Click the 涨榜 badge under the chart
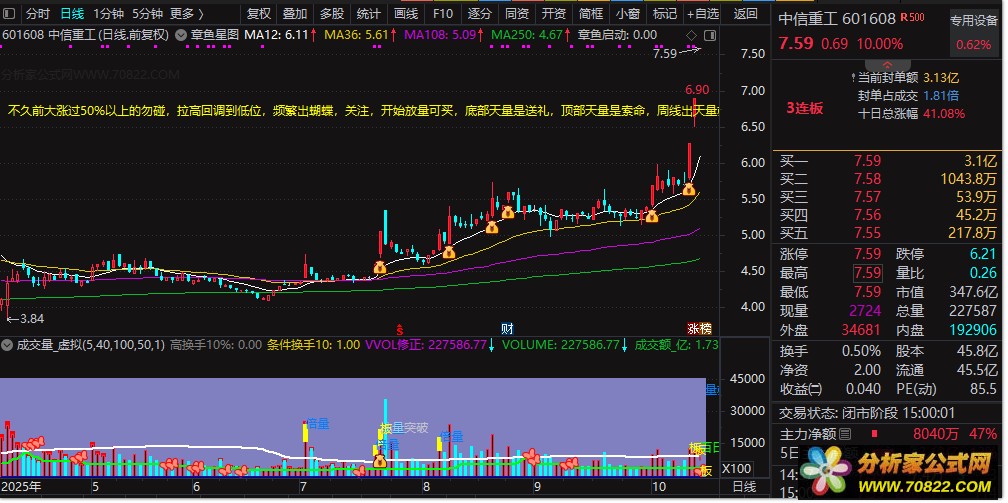Viewport: 1008px width, 503px height. coord(699,328)
